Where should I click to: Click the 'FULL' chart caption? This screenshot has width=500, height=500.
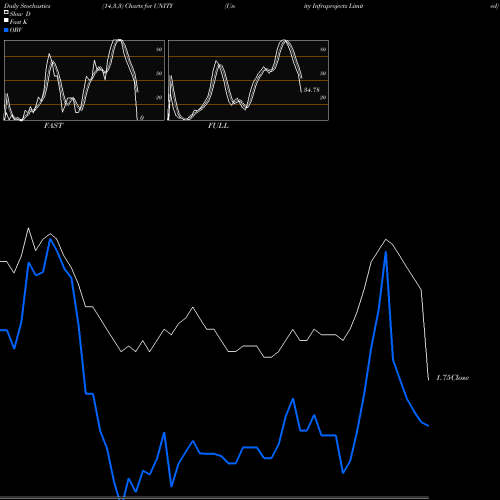pos(218,125)
